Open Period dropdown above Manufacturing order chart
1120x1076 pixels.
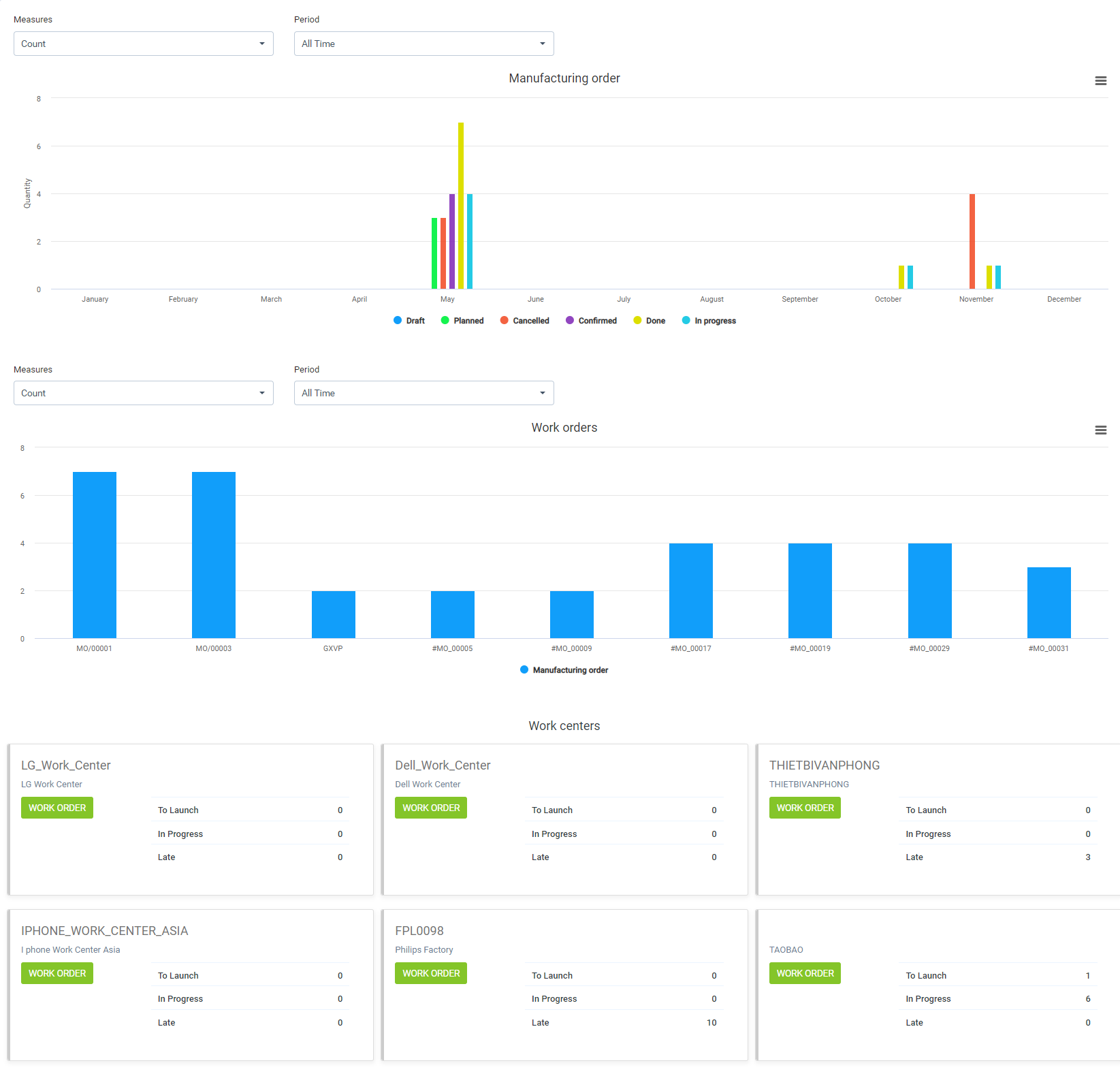pyautogui.click(x=424, y=44)
